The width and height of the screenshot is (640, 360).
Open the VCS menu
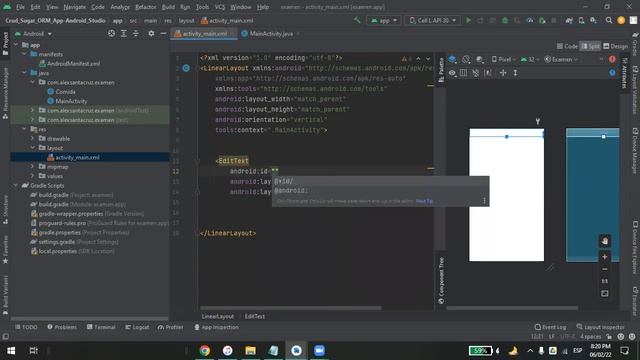pos(220,7)
